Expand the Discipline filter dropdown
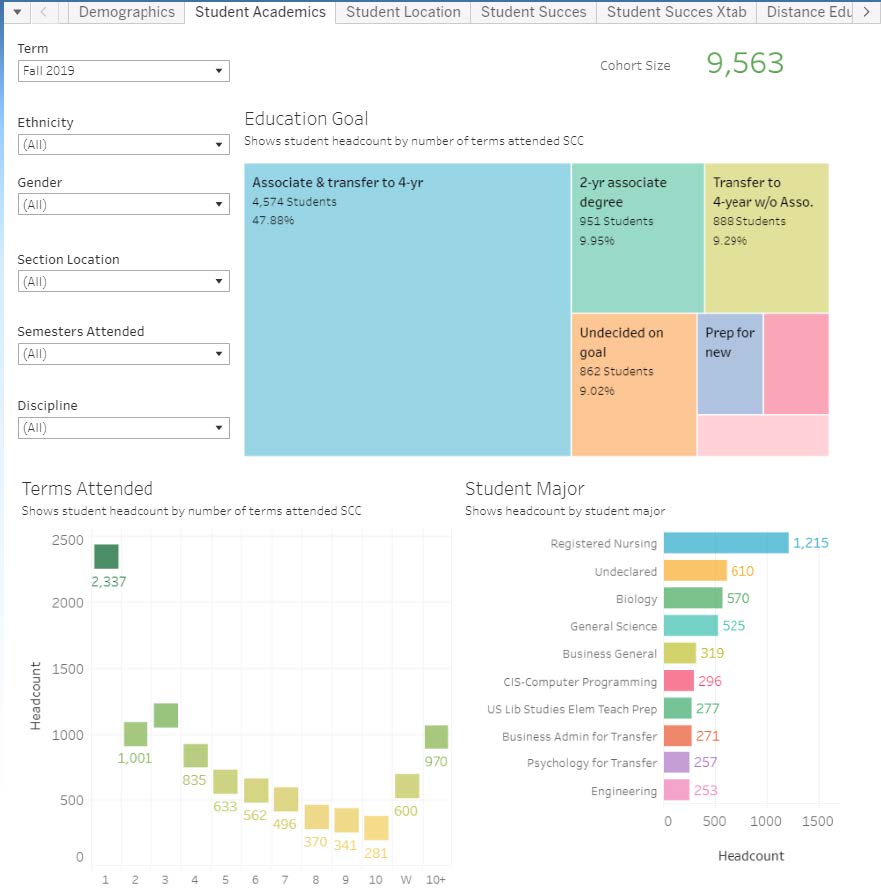This screenshot has width=881, height=896. pos(123,428)
